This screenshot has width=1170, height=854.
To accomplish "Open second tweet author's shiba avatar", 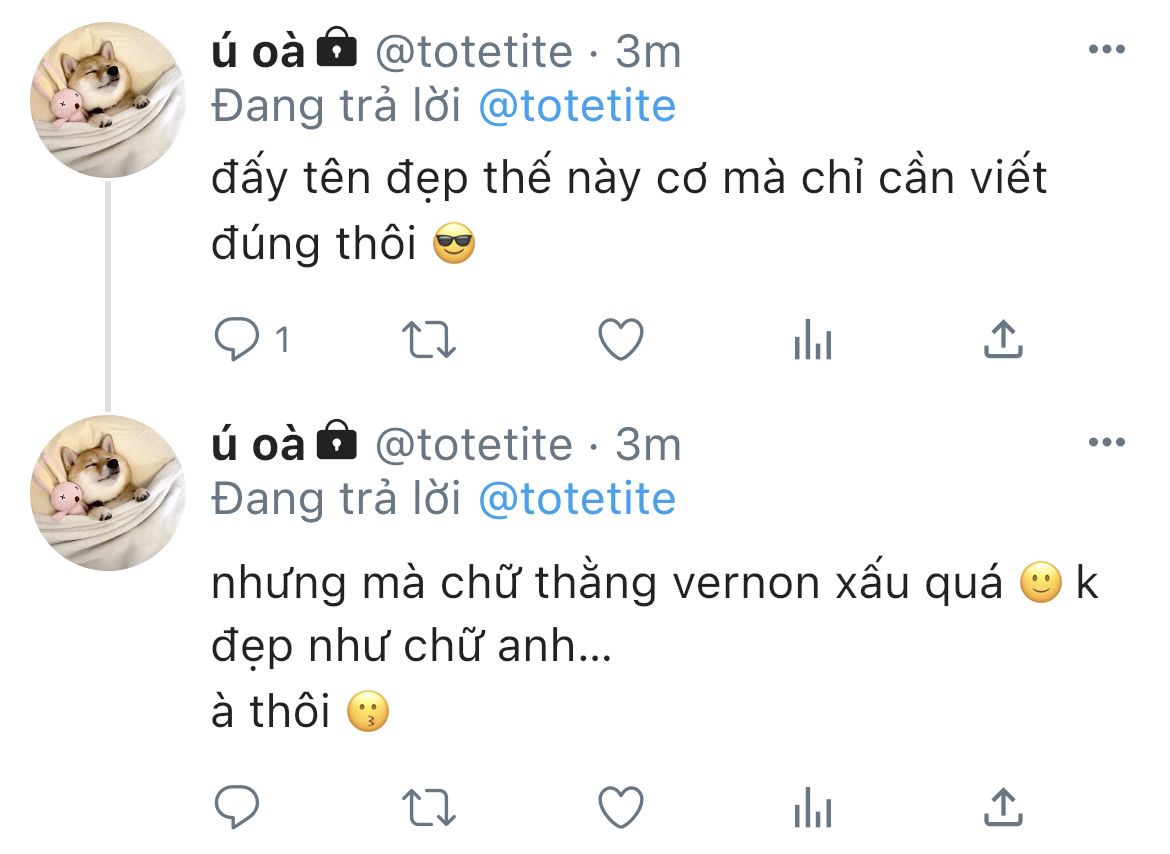I will [x=107, y=493].
